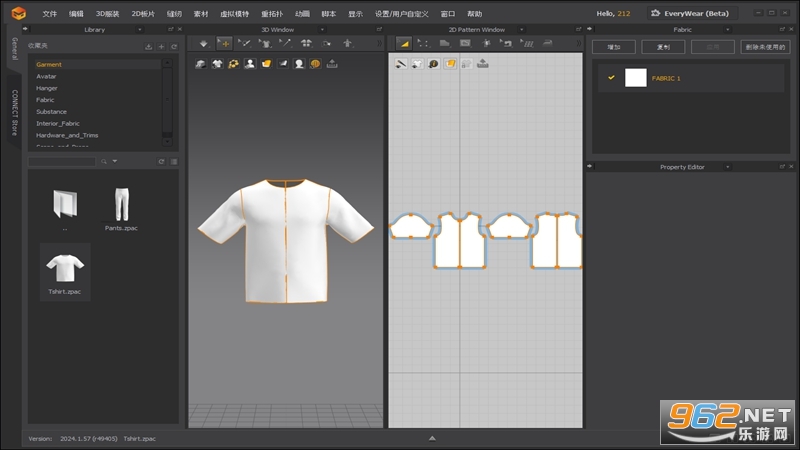Click the library list view toggle icon

(x=174, y=161)
